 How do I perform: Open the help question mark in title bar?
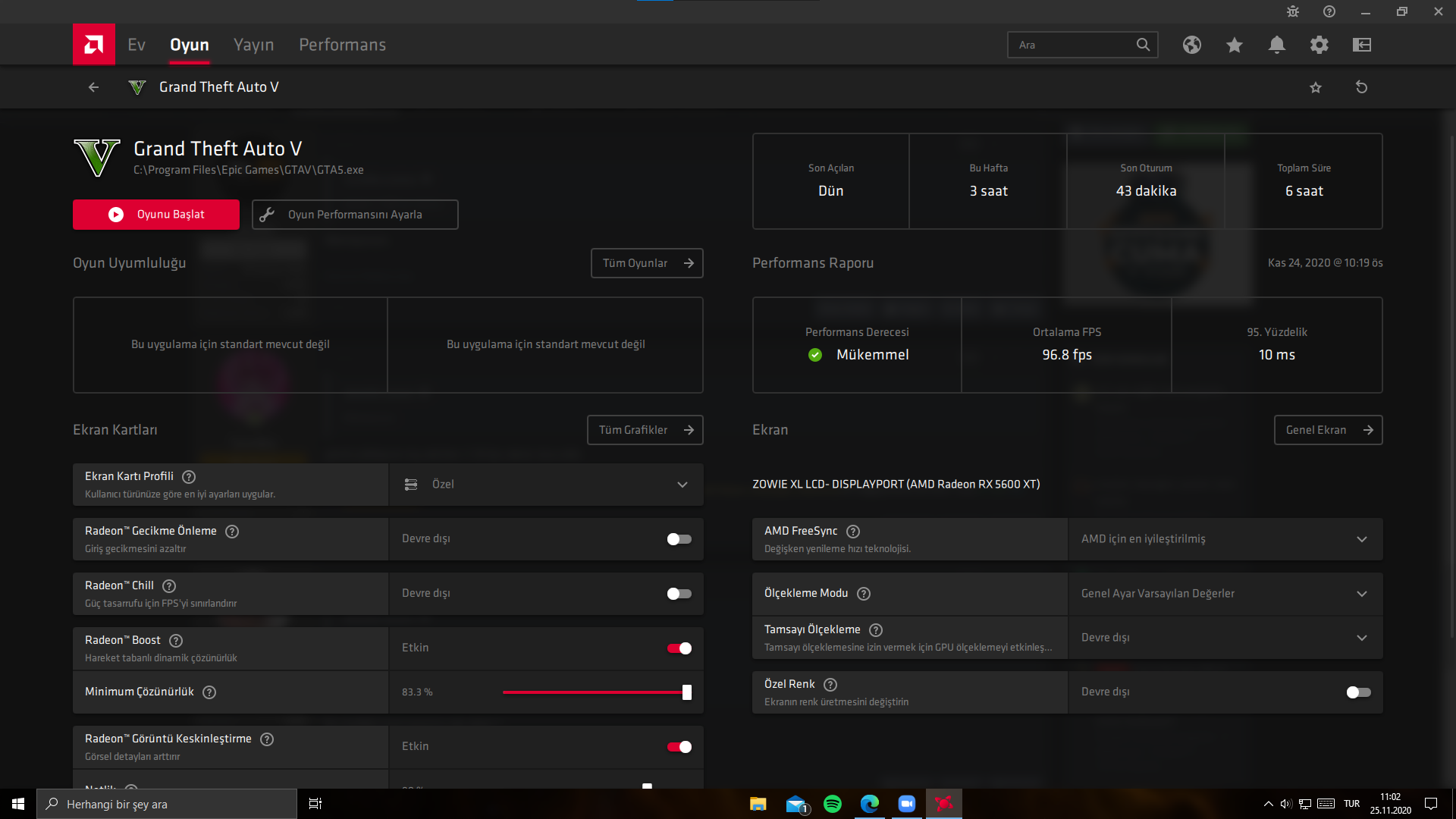[1329, 11]
